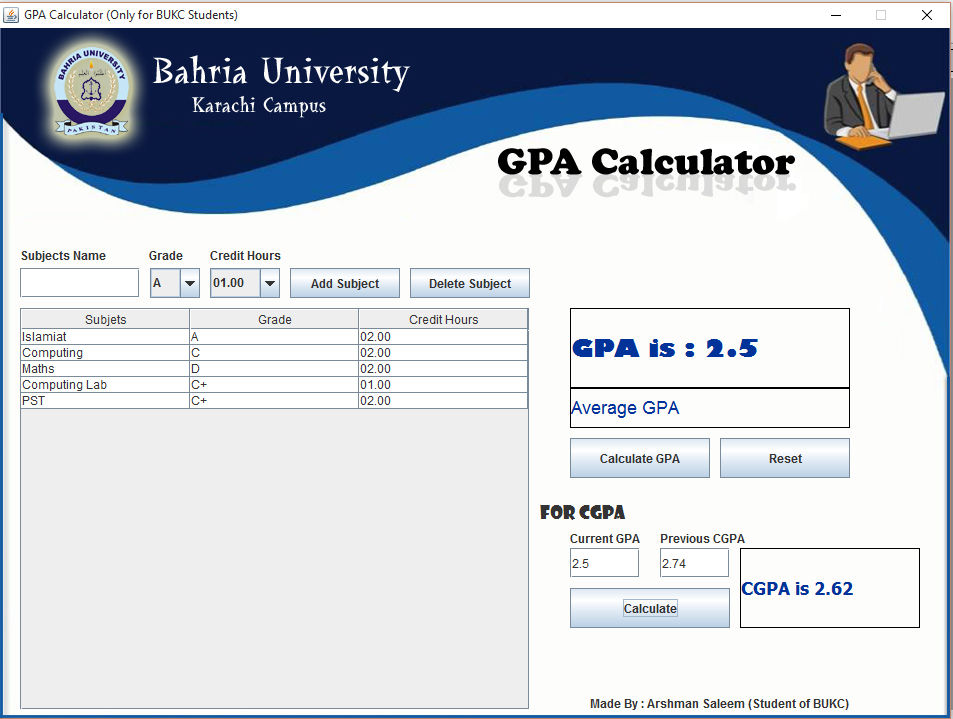Click the Add Subject button
953x719 pixels.
point(345,283)
